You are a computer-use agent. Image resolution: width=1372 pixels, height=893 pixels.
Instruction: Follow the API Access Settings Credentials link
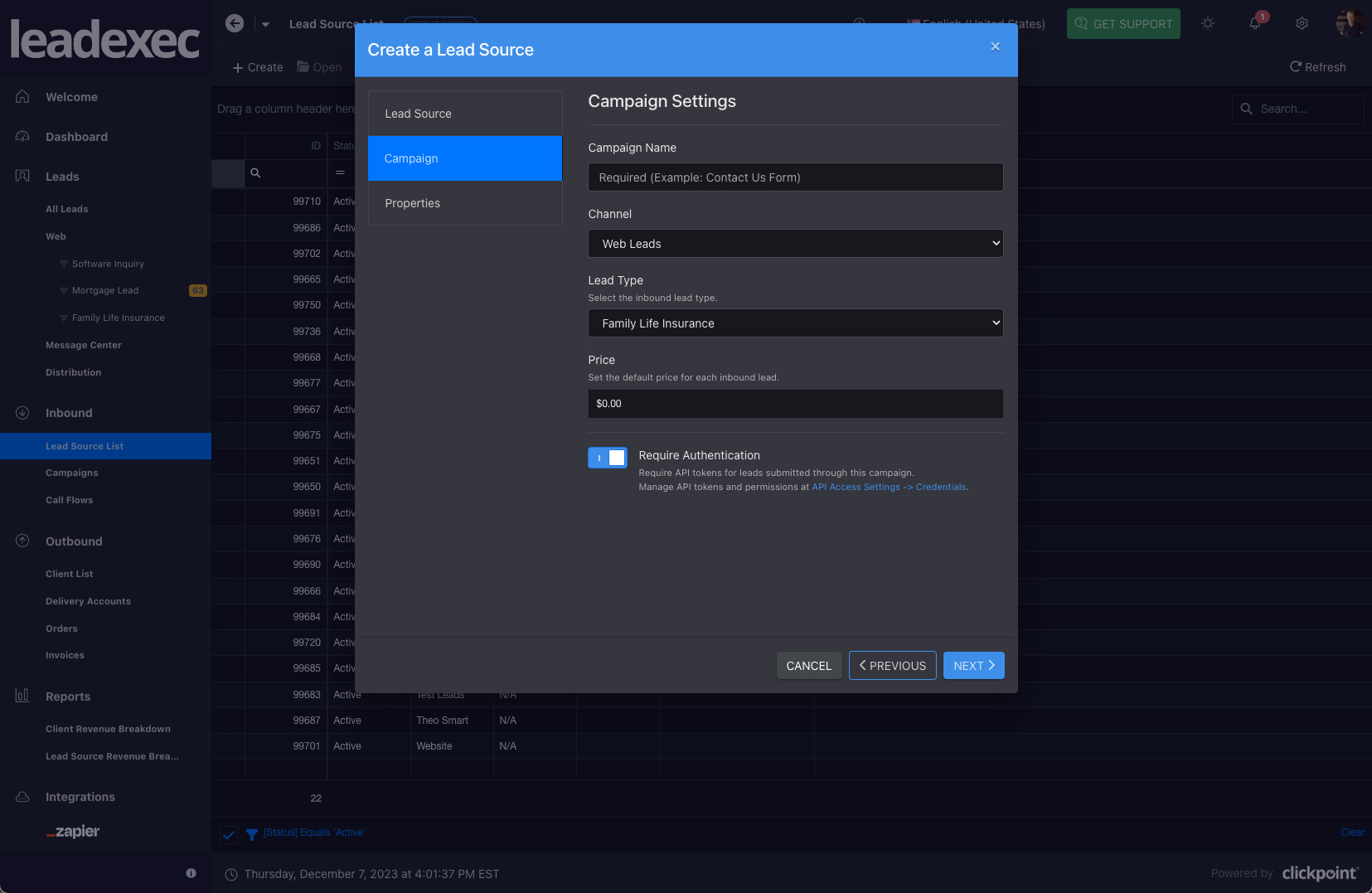point(889,488)
